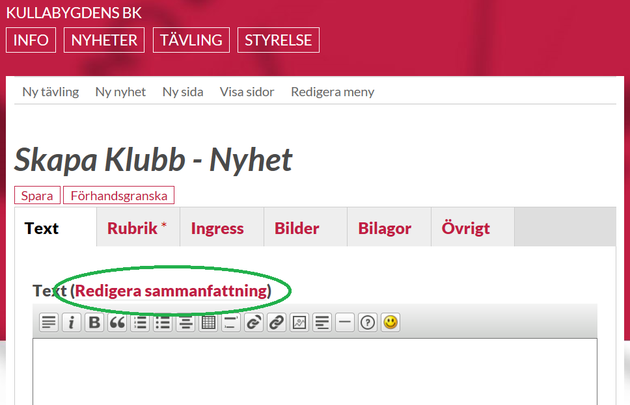Open the smiley emoticon picker

(x=390, y=323)
